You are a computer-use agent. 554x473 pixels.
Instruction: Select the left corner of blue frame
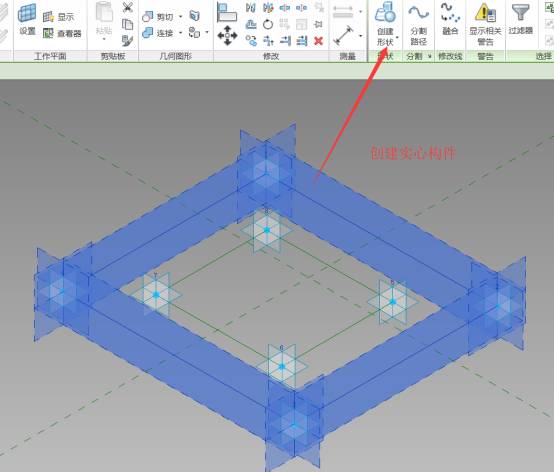coord(63,292)
